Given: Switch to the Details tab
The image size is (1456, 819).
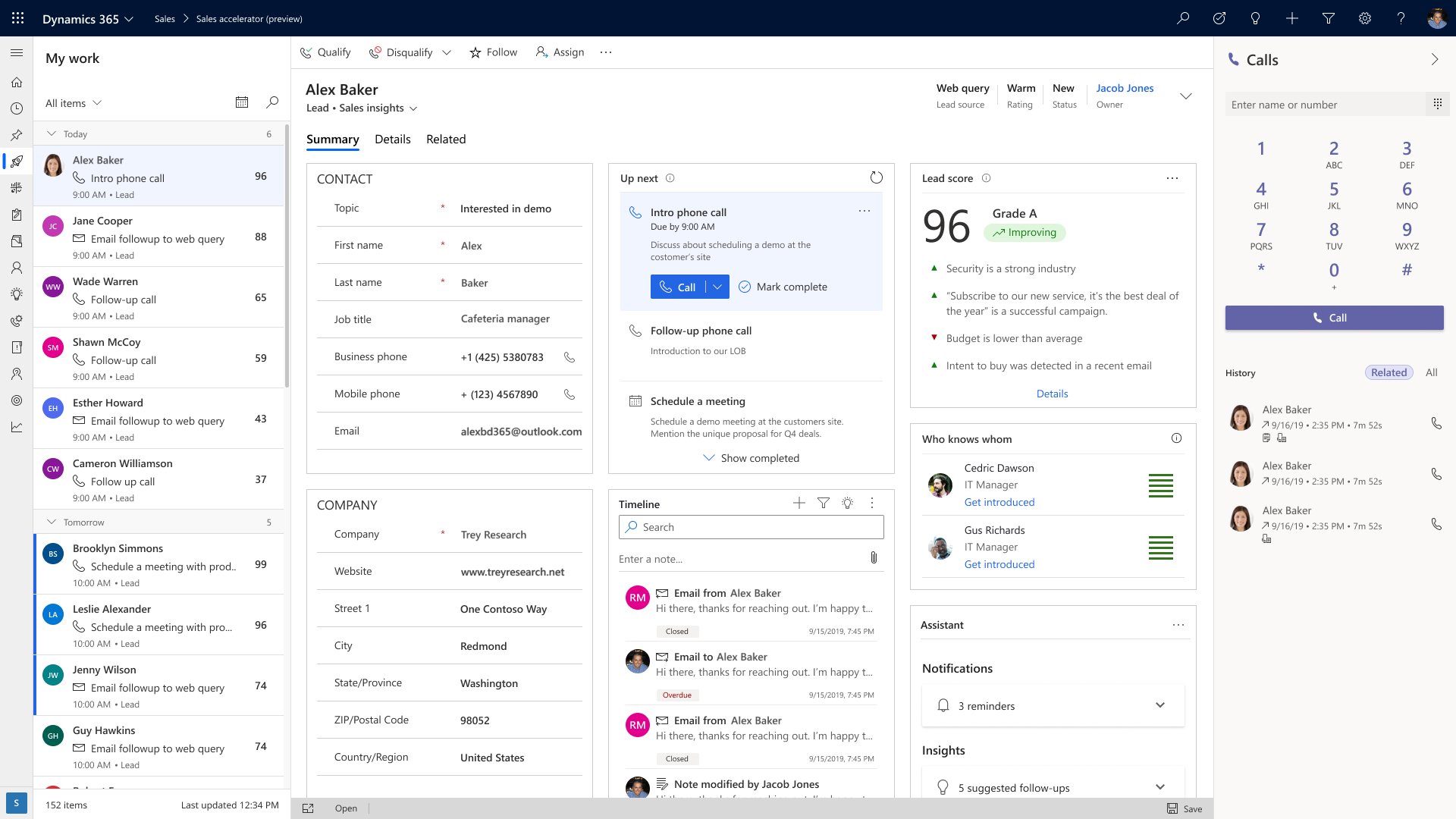Looking at the screenshot, I should point(391,138).
